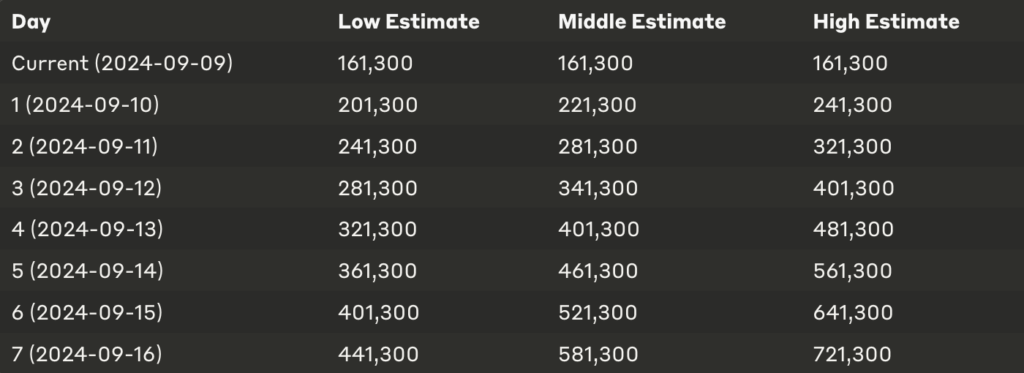Select the 6 (2024-09-15) row label
Screen dimensions: 1024x373
[87, 312]
